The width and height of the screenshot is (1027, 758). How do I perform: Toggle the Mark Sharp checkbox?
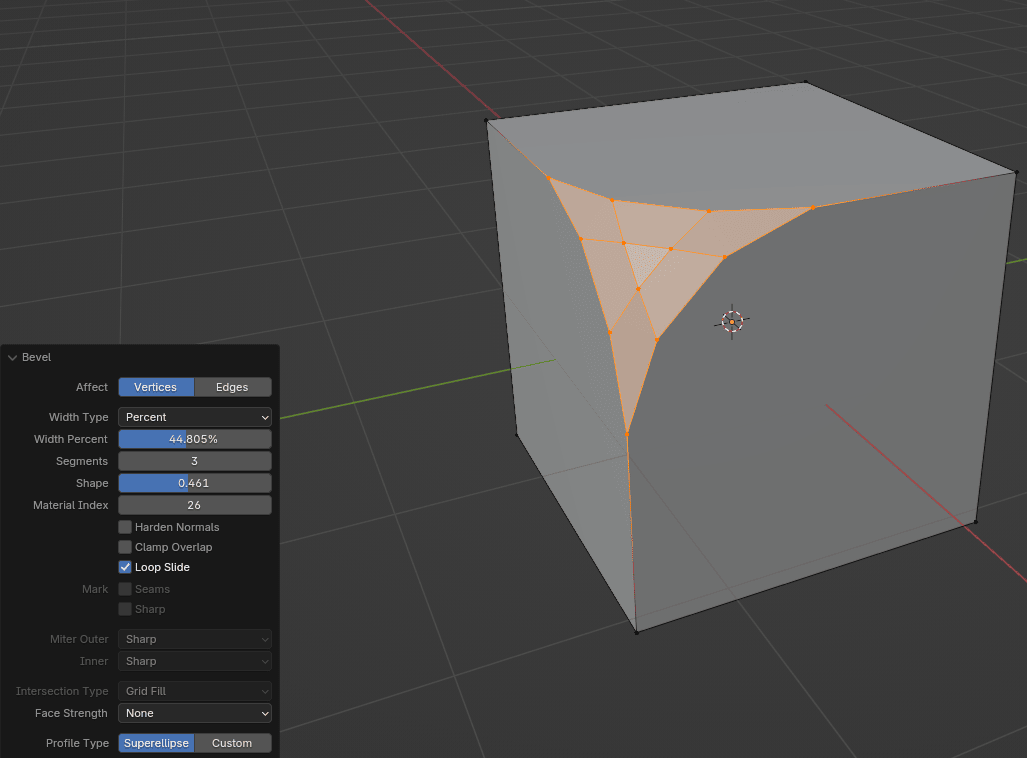point(125,609)
